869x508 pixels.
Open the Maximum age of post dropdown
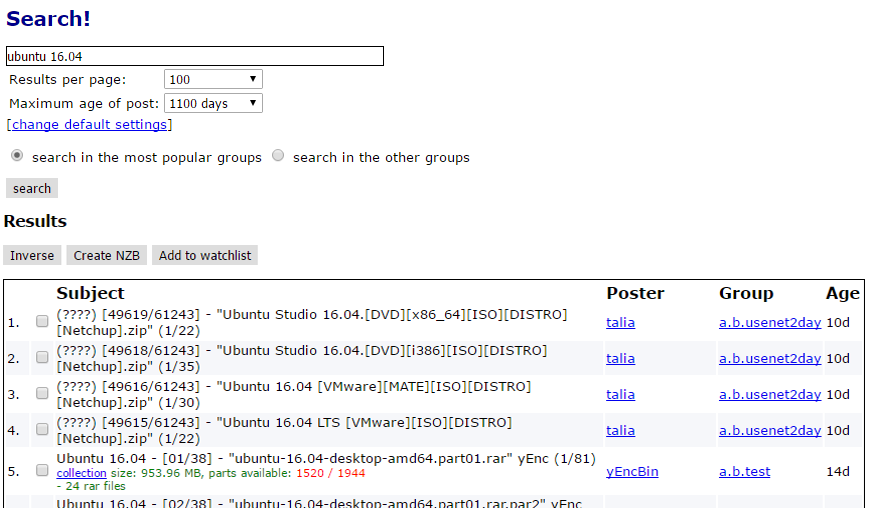[213, 103]
